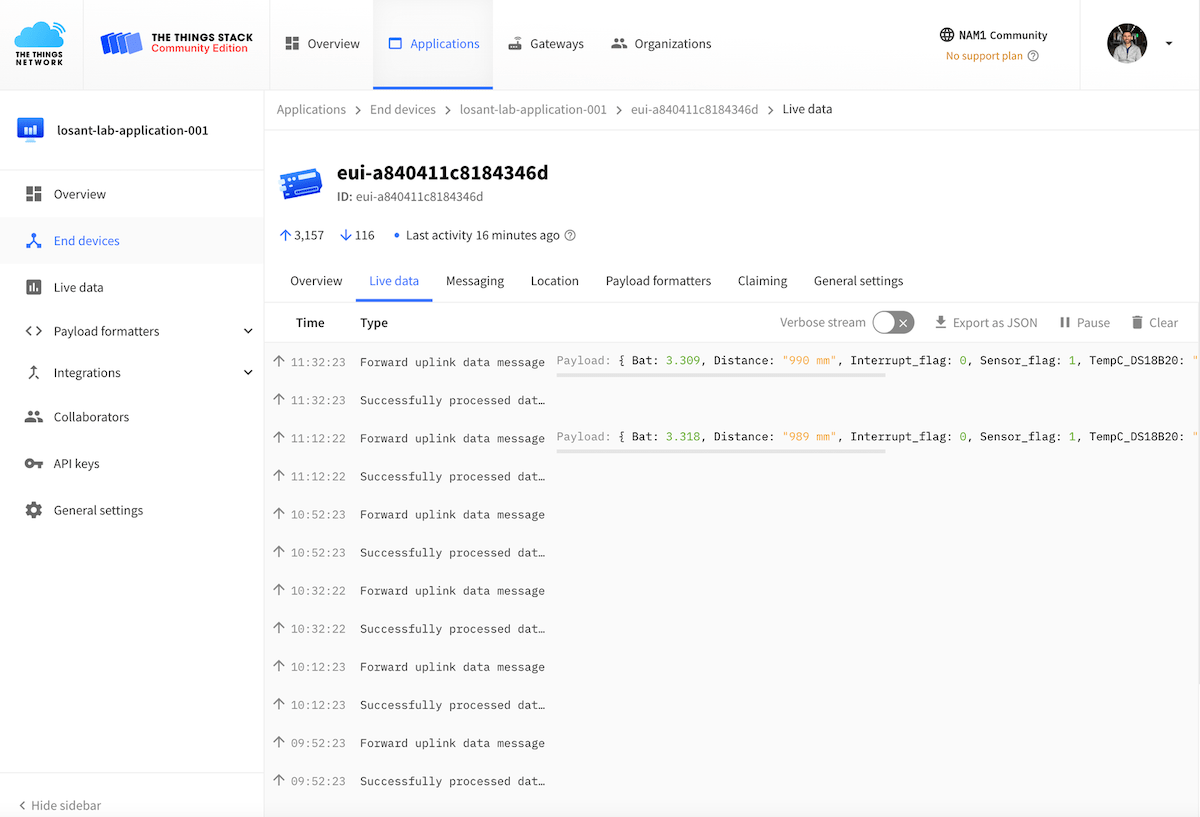Toggle the Verbose stream switch
1200x817 pixels.
(893, 322)
